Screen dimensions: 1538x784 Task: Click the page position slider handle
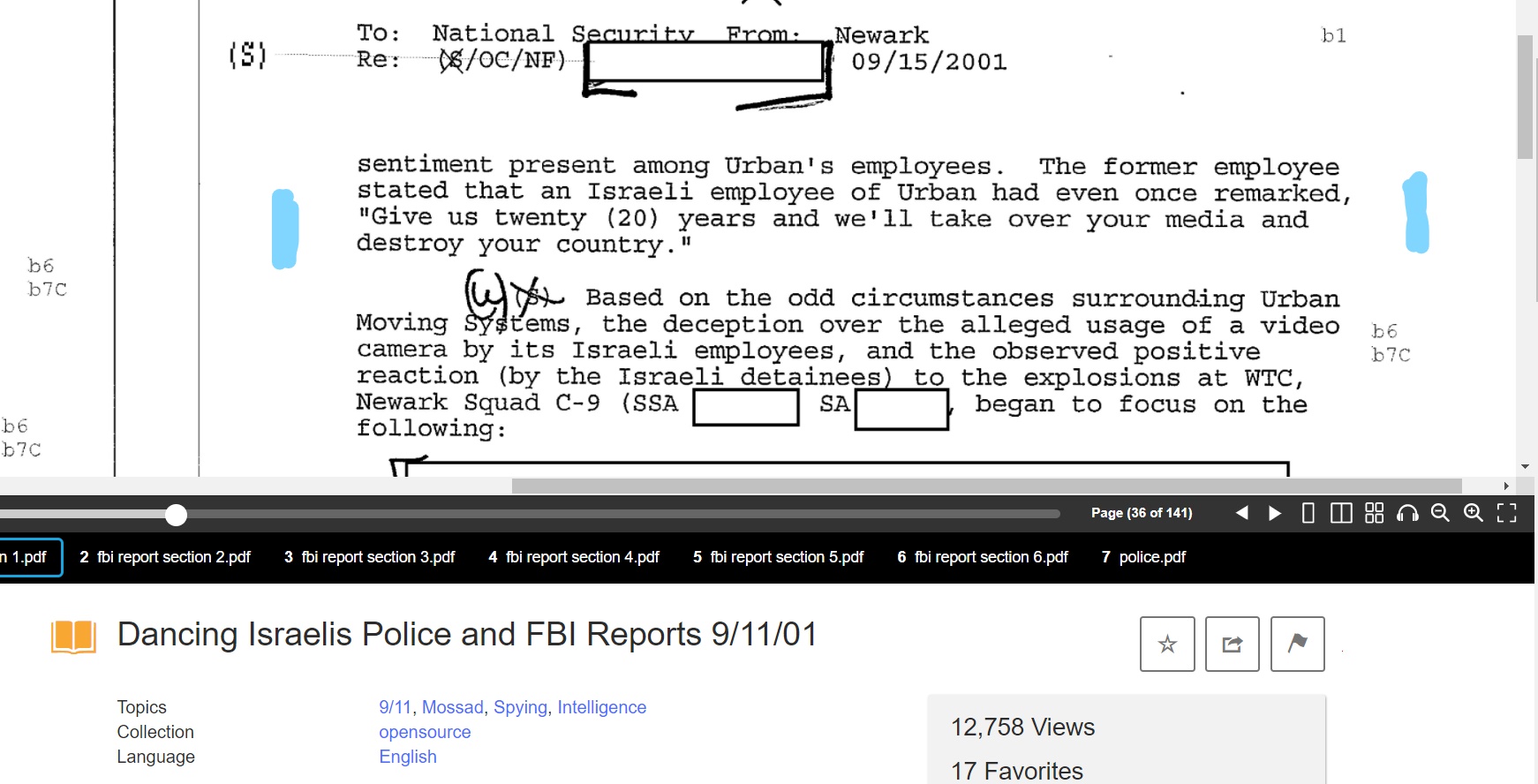click(x=177, y=515)
